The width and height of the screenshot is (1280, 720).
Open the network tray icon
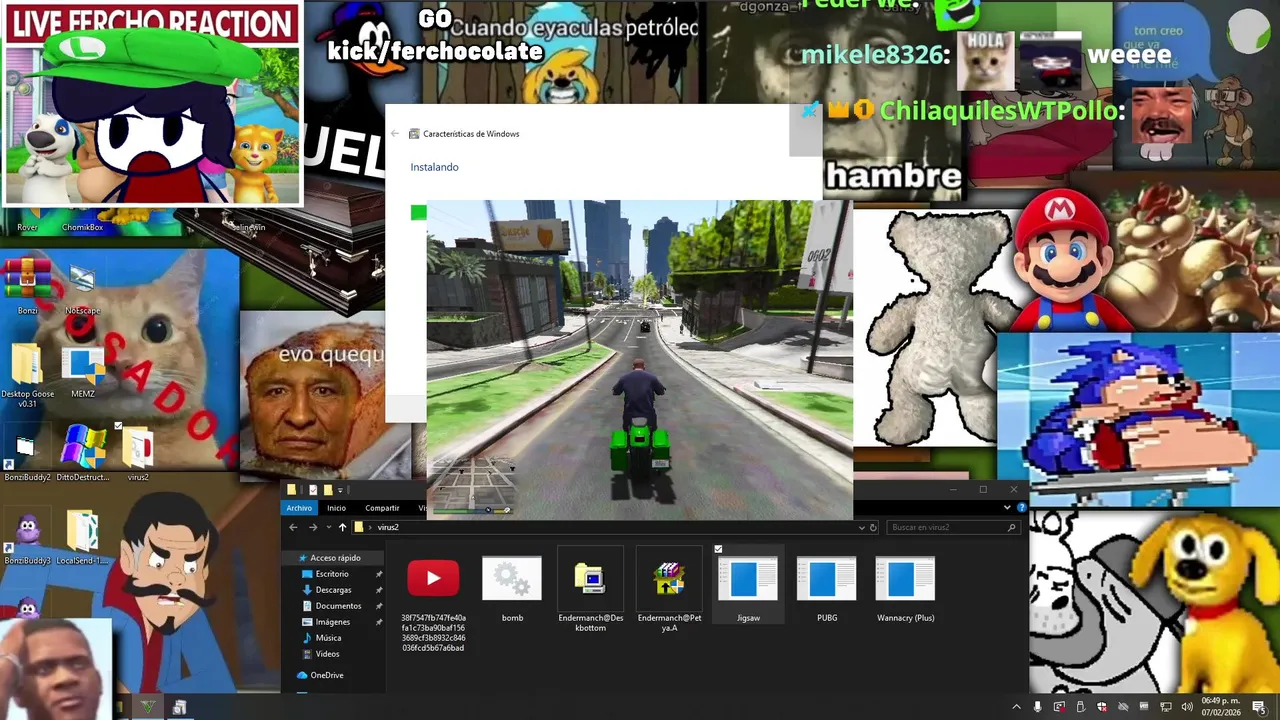(x=1166, y=708)
